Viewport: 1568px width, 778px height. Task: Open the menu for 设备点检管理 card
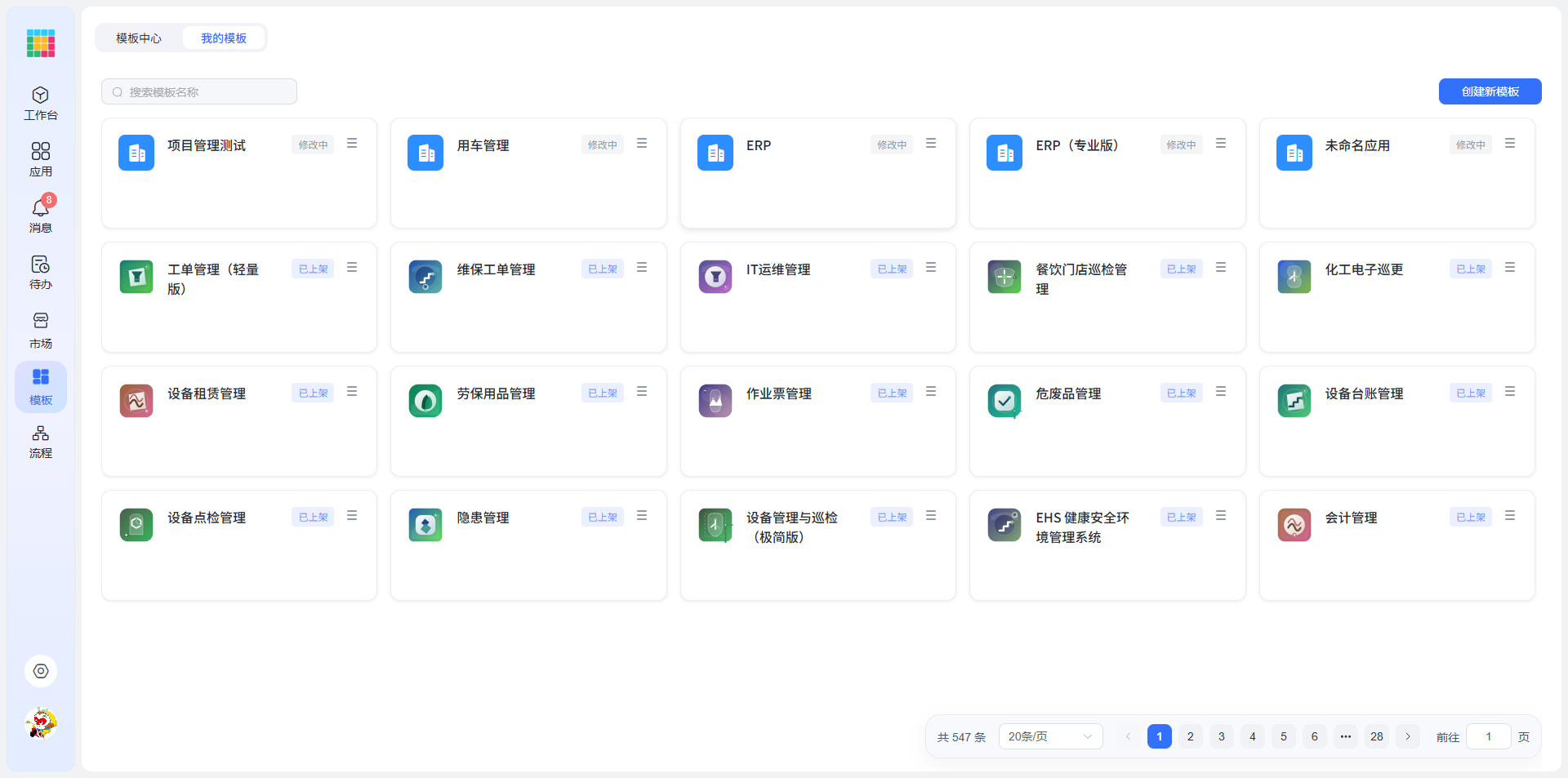(x=352, y=516)
